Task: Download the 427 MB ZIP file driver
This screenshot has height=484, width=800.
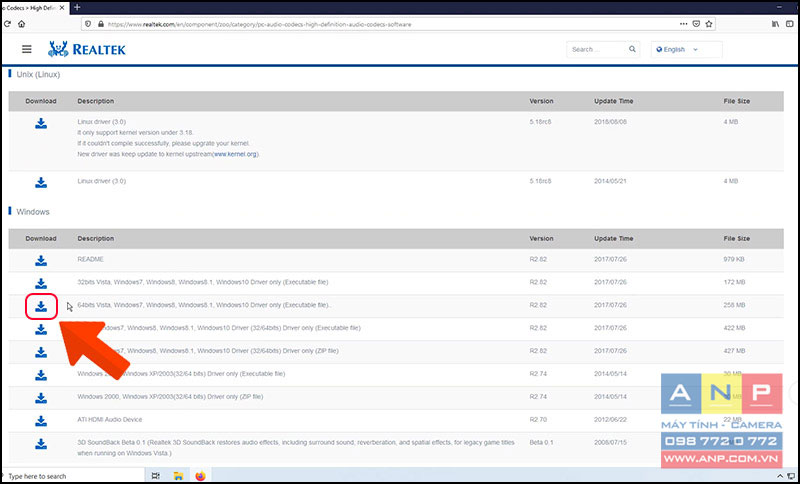Action: (x=41, y=352)
